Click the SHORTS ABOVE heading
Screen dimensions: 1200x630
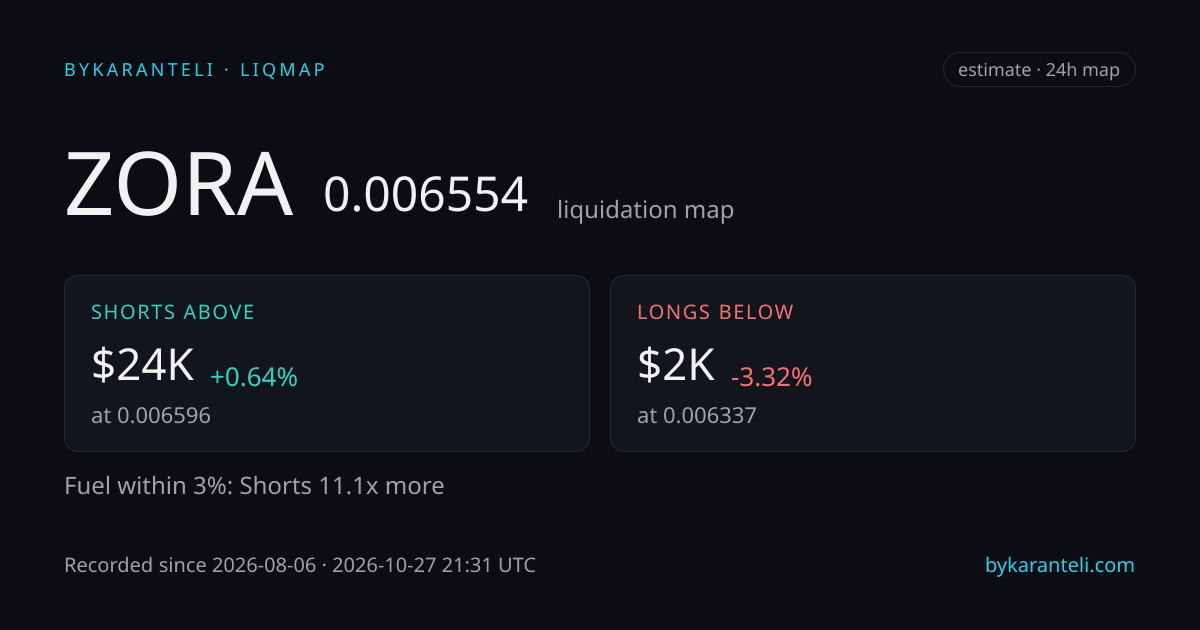point(173,312)
